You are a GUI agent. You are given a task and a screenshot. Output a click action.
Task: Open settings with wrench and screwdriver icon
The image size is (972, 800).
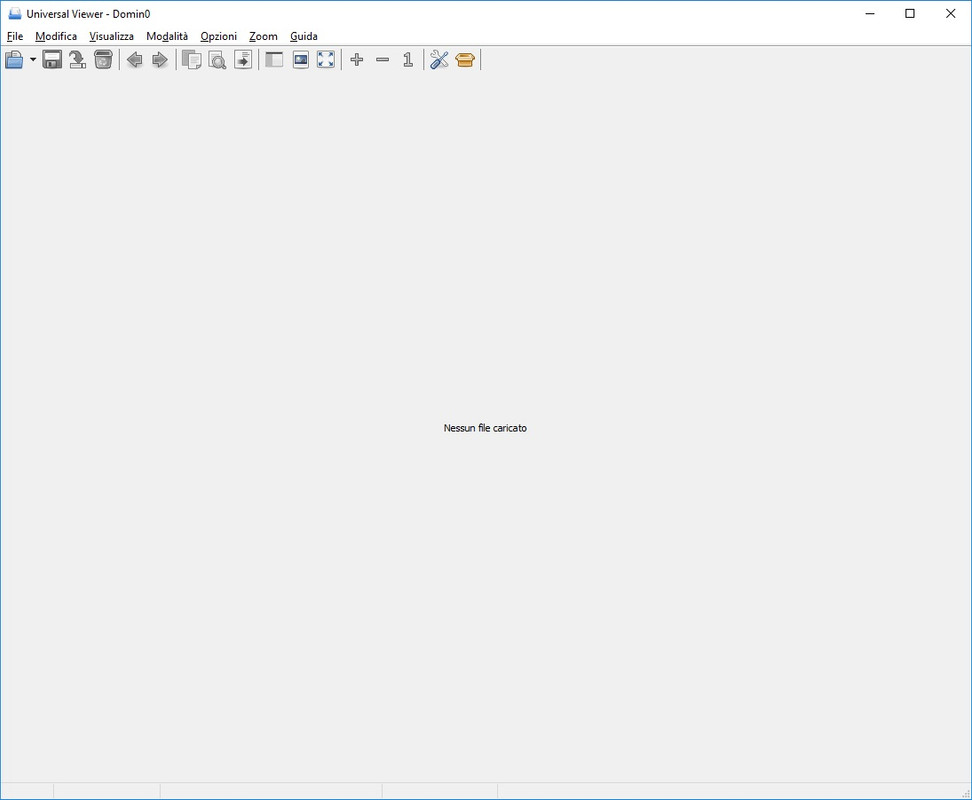click(x=440, y=60)
